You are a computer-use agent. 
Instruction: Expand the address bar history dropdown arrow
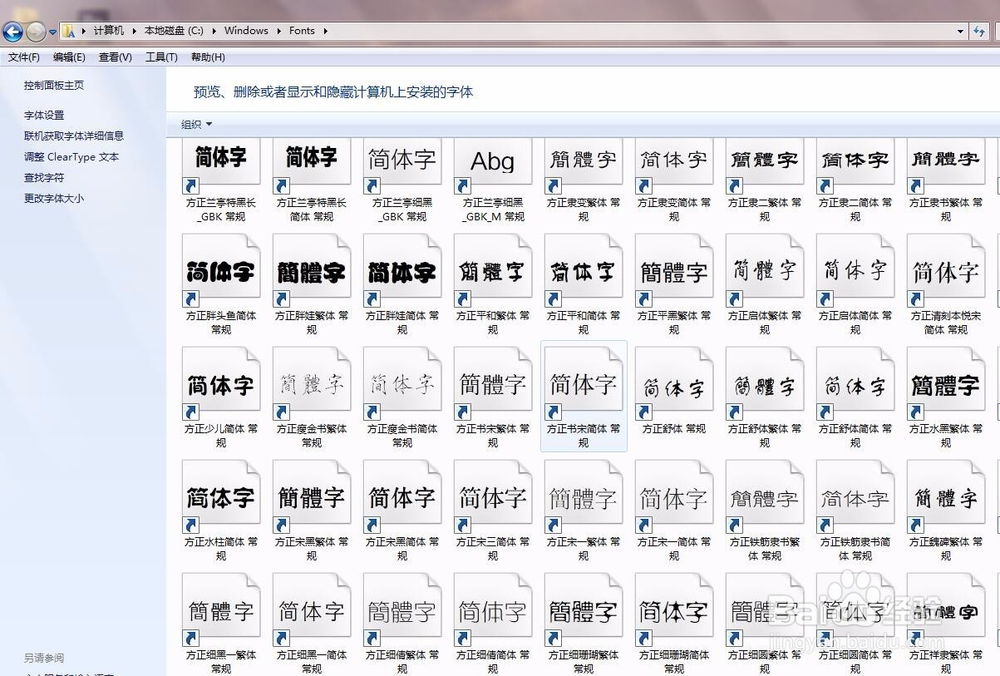coord(960,31)
